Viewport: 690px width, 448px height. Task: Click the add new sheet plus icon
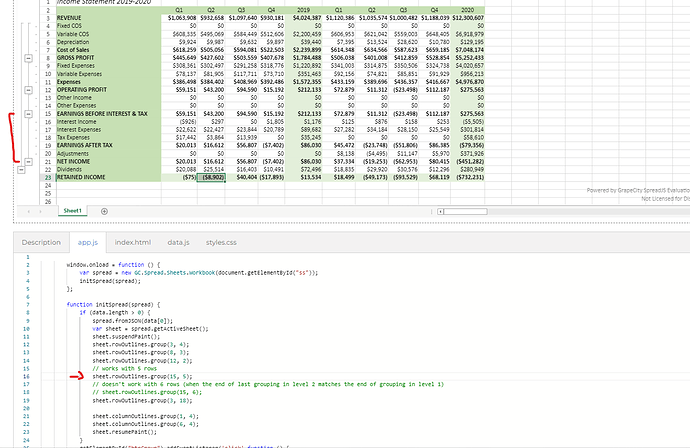[x=106, y=212]
